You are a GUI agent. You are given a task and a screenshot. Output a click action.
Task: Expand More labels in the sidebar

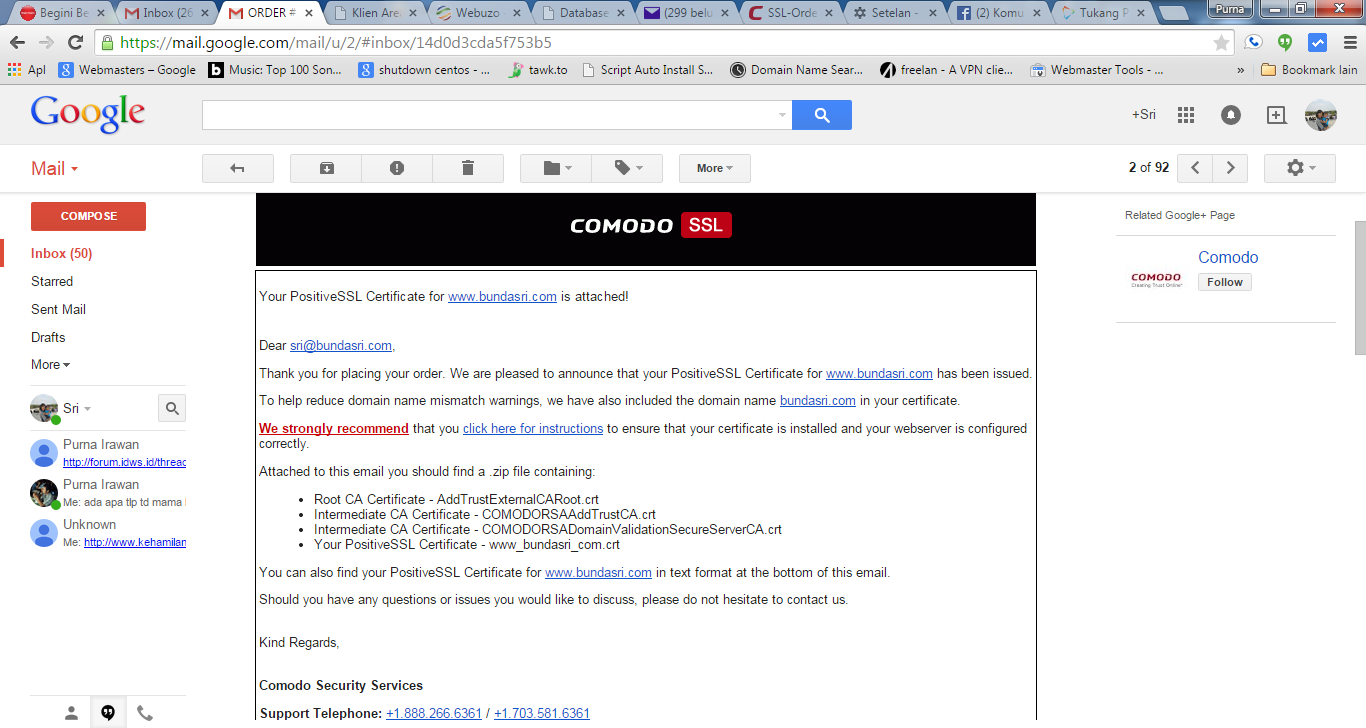tap(50, 364)
